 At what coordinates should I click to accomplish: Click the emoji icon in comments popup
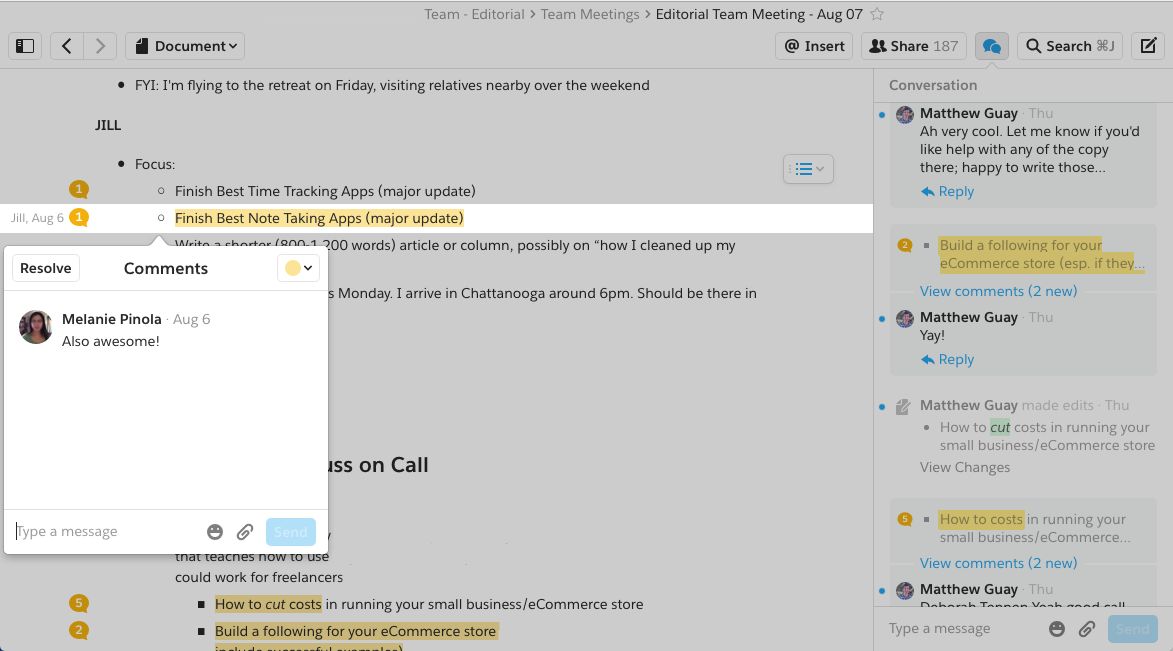[x=215, y=532]
